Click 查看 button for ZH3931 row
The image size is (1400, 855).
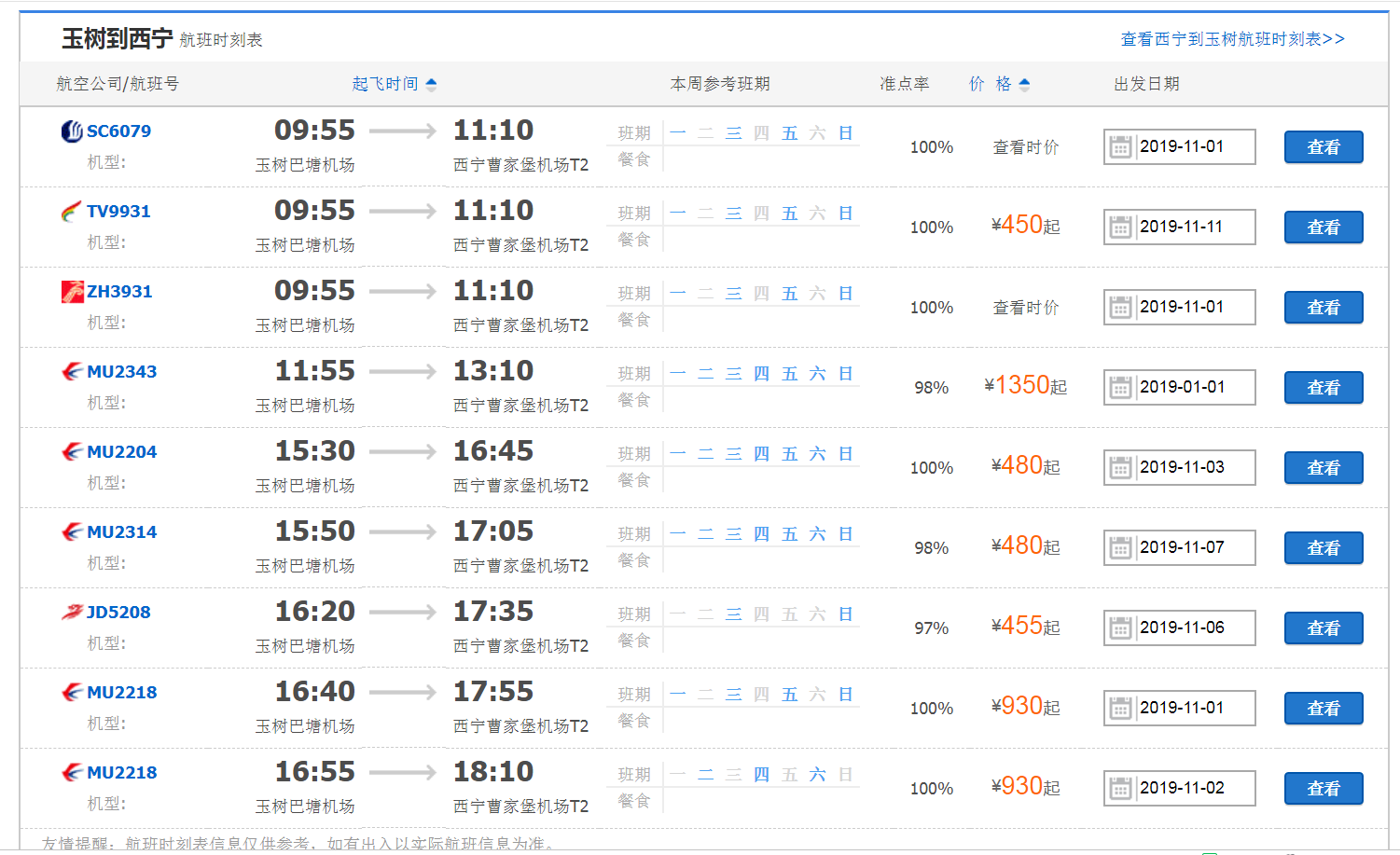tap(1324, 308)
